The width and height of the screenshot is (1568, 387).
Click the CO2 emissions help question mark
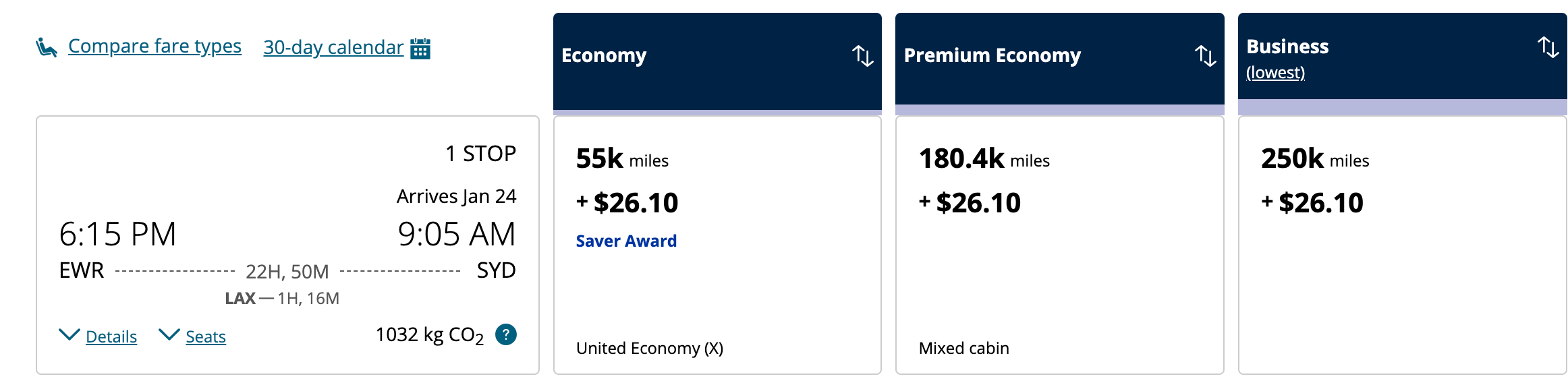(x=506, y=334)
